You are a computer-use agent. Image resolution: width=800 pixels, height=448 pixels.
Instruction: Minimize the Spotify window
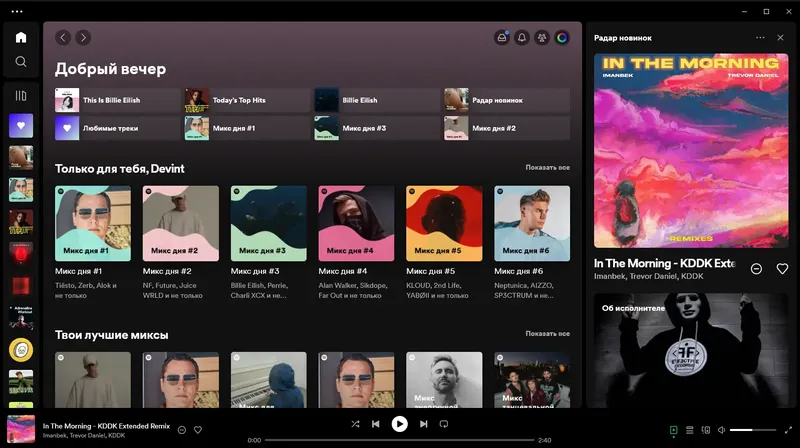coord(744,11)
